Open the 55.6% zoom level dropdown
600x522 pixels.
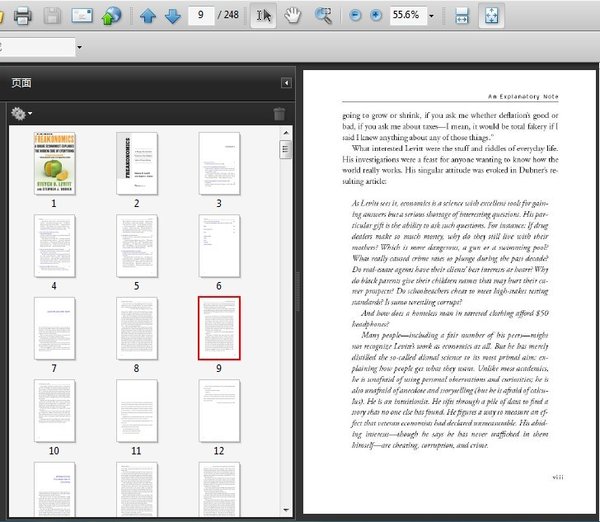coord(432,16)
